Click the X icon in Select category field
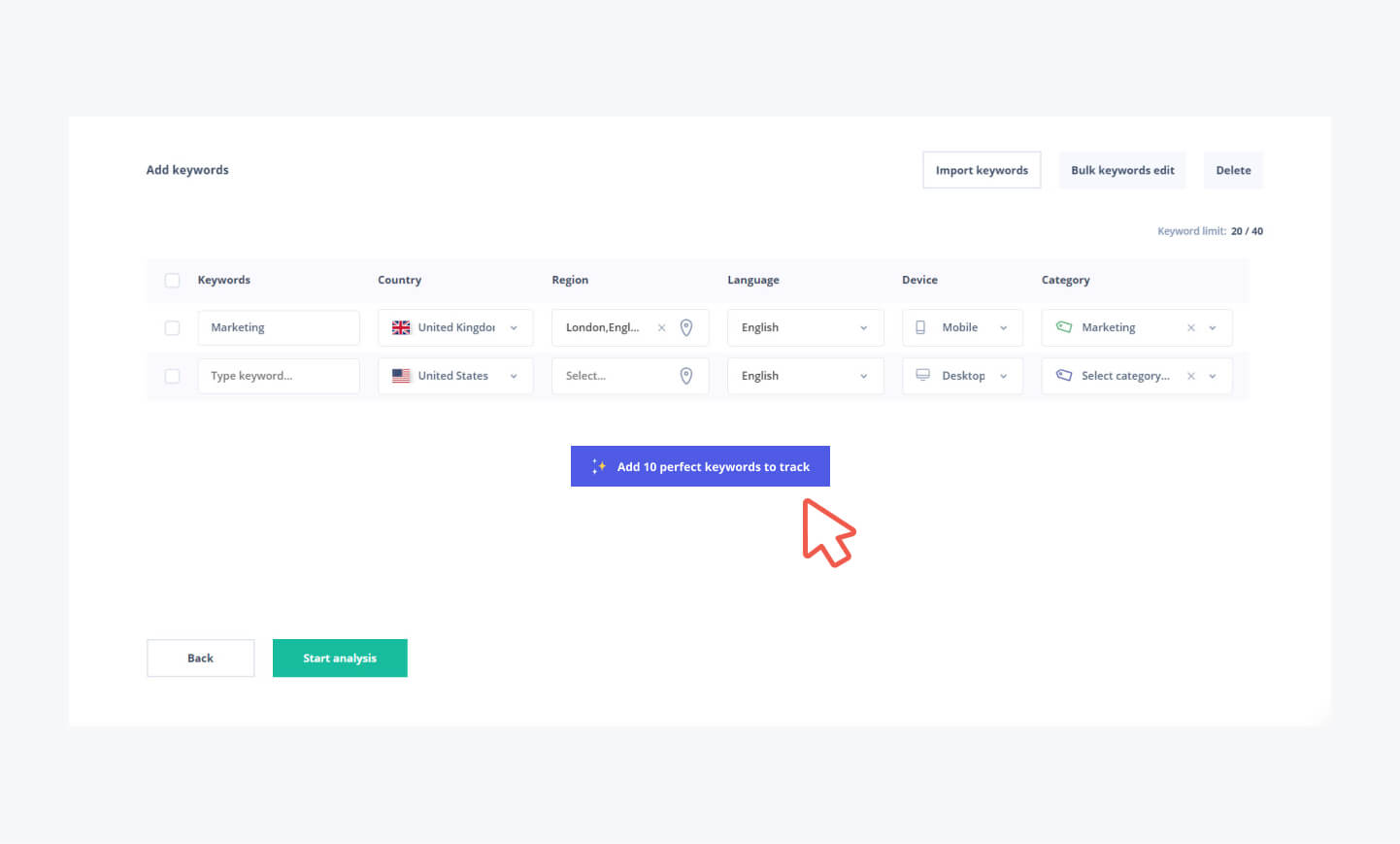1400x844 pixels. tap(1190, 376)
